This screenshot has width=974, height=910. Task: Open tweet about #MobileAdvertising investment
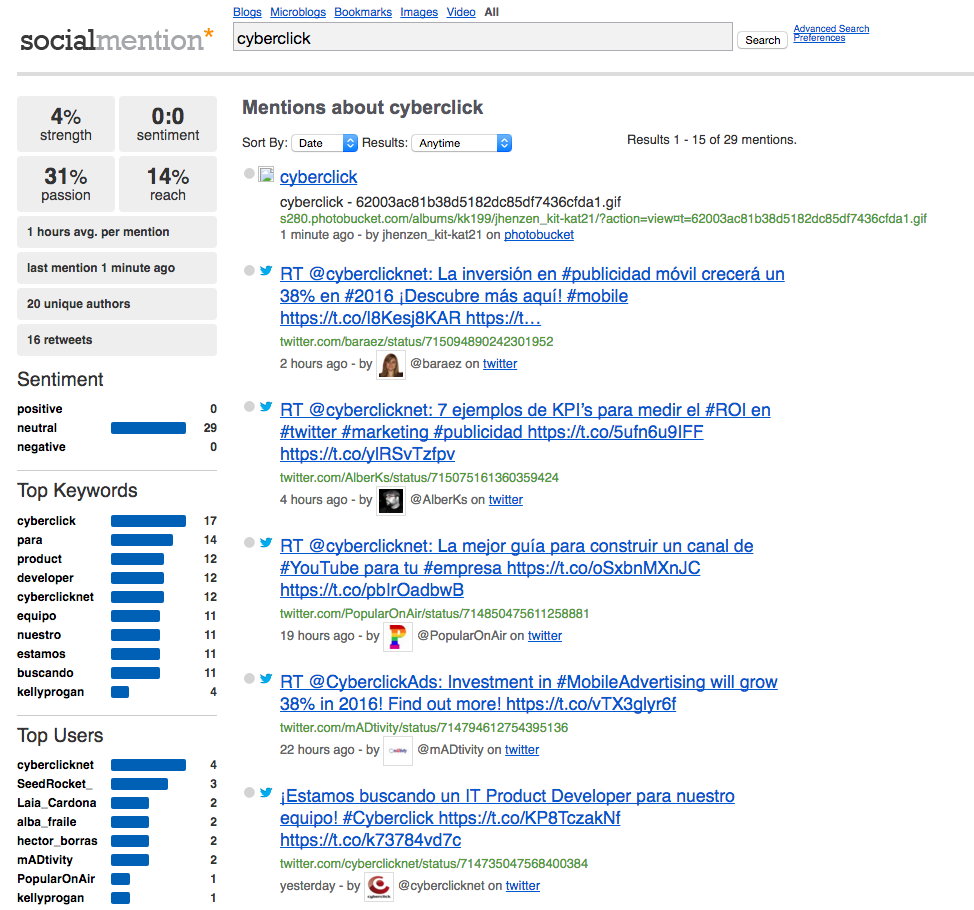[528, 693]
